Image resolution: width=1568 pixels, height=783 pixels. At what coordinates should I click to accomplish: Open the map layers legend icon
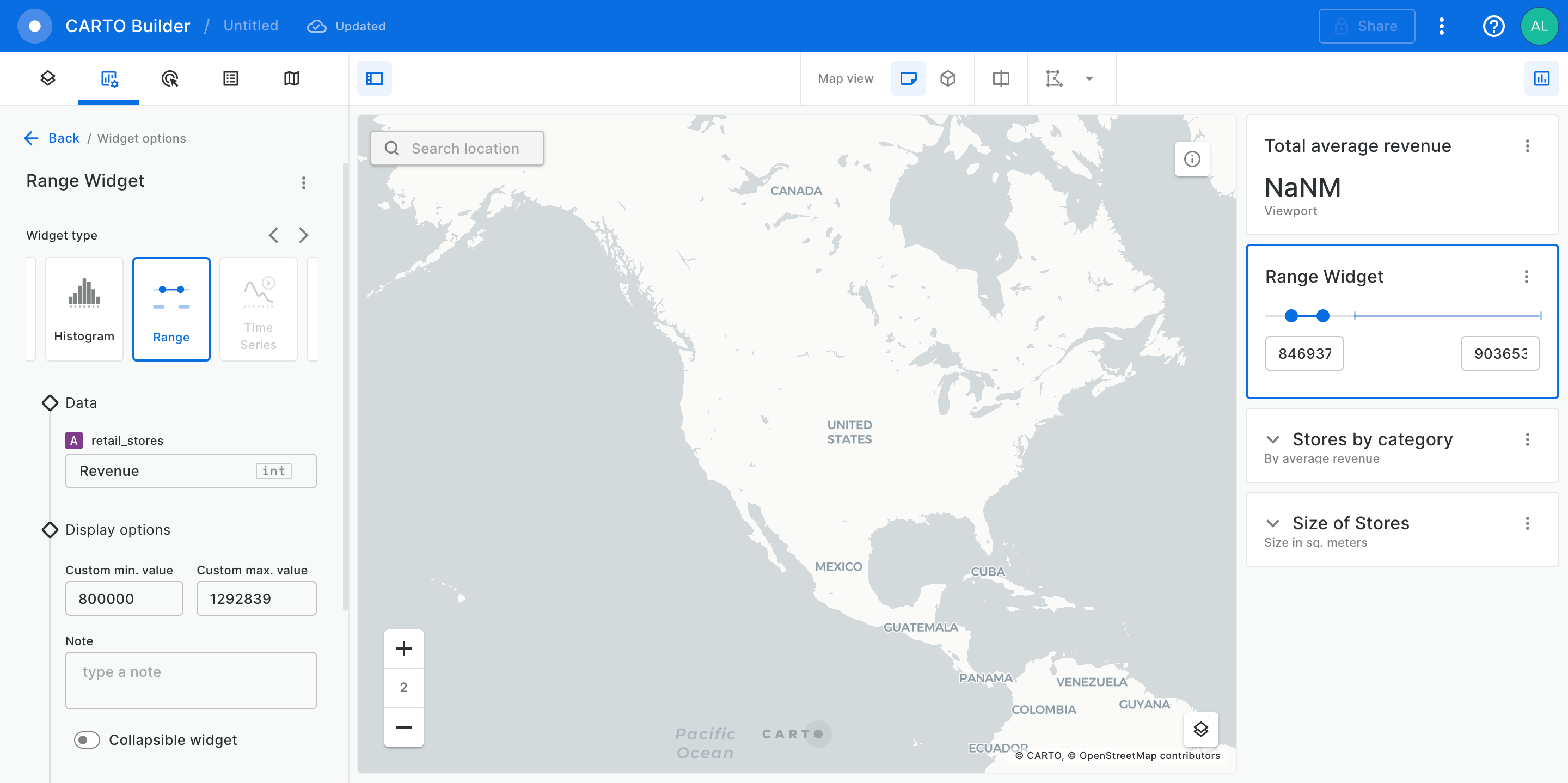1200,730
